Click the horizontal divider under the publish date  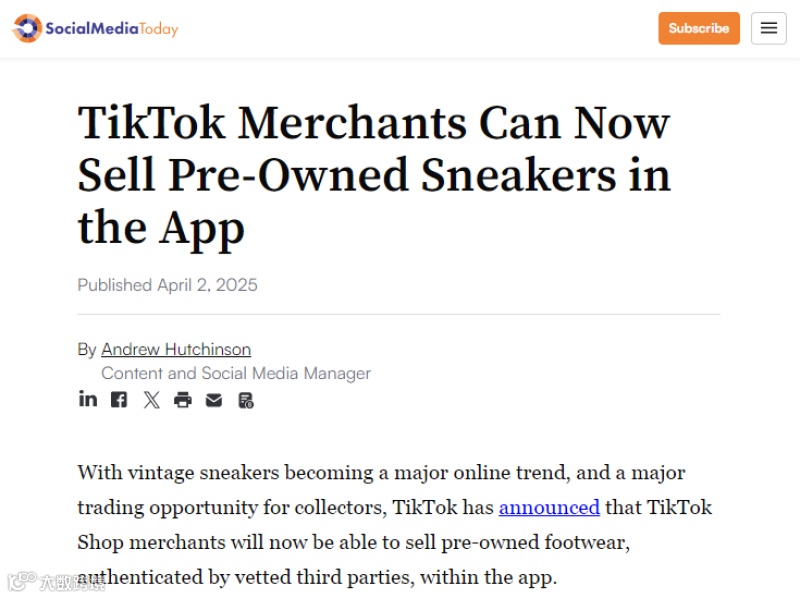[x=398, y=314]
